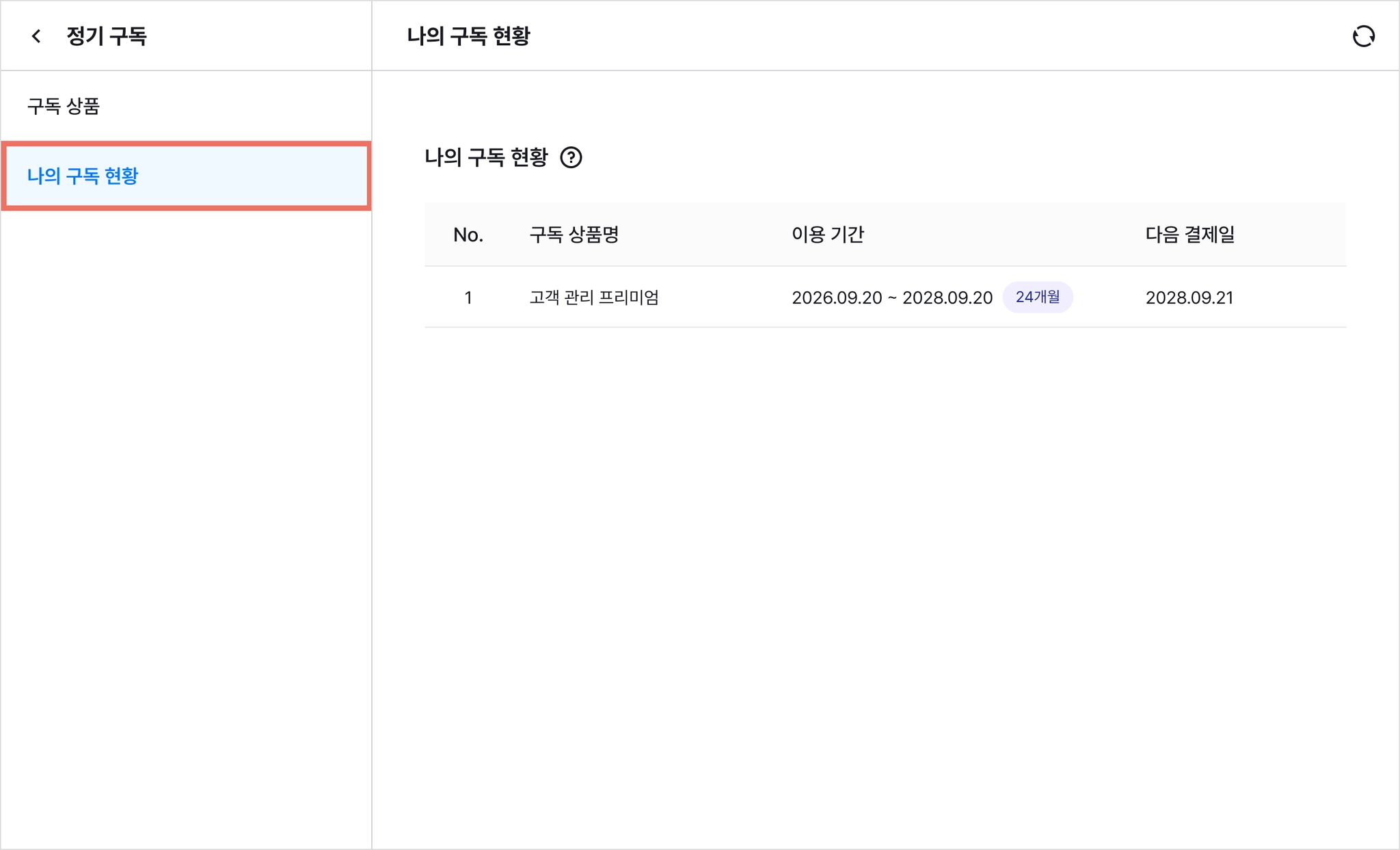The height and width of the screenshot is (850, 1400).
Task: Click the refresh icon at top right
Action: pyautogui.click(x=1363, y=36)
